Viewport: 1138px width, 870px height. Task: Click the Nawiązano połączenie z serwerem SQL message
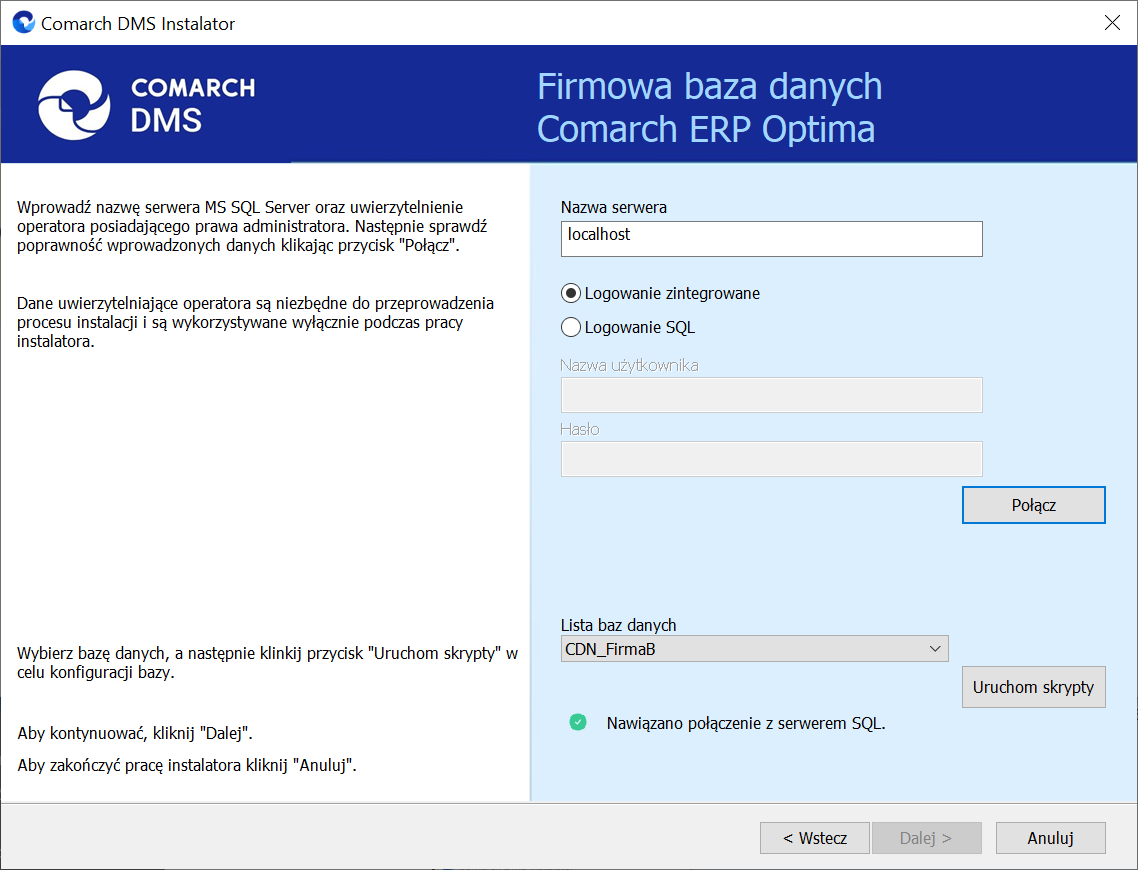[x=745, y=723]
